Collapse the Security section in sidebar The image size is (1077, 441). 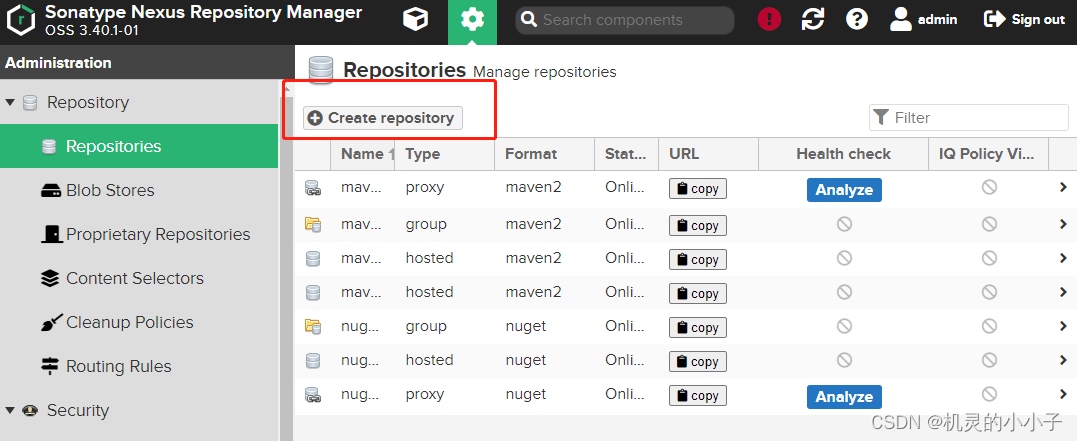coord(10,410)
